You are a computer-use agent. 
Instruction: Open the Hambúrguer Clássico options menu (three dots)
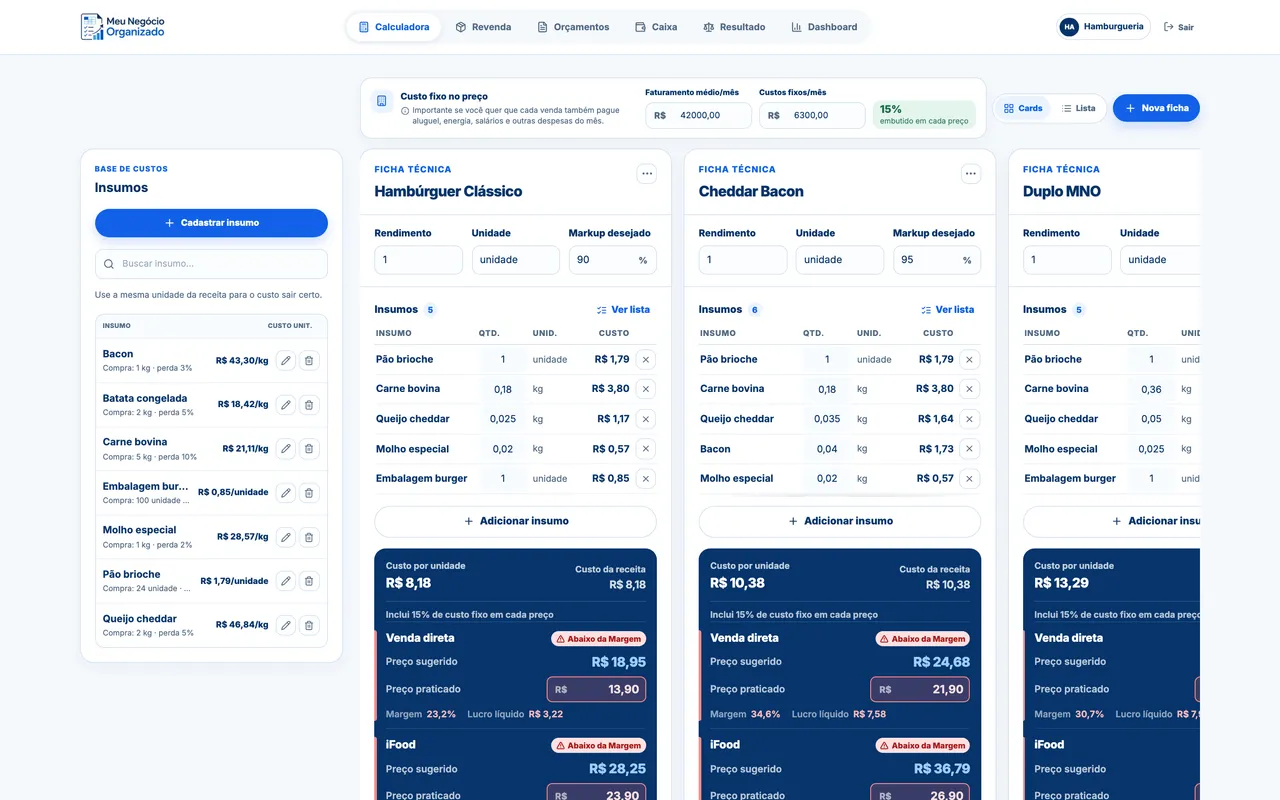[x=647, y=174]
